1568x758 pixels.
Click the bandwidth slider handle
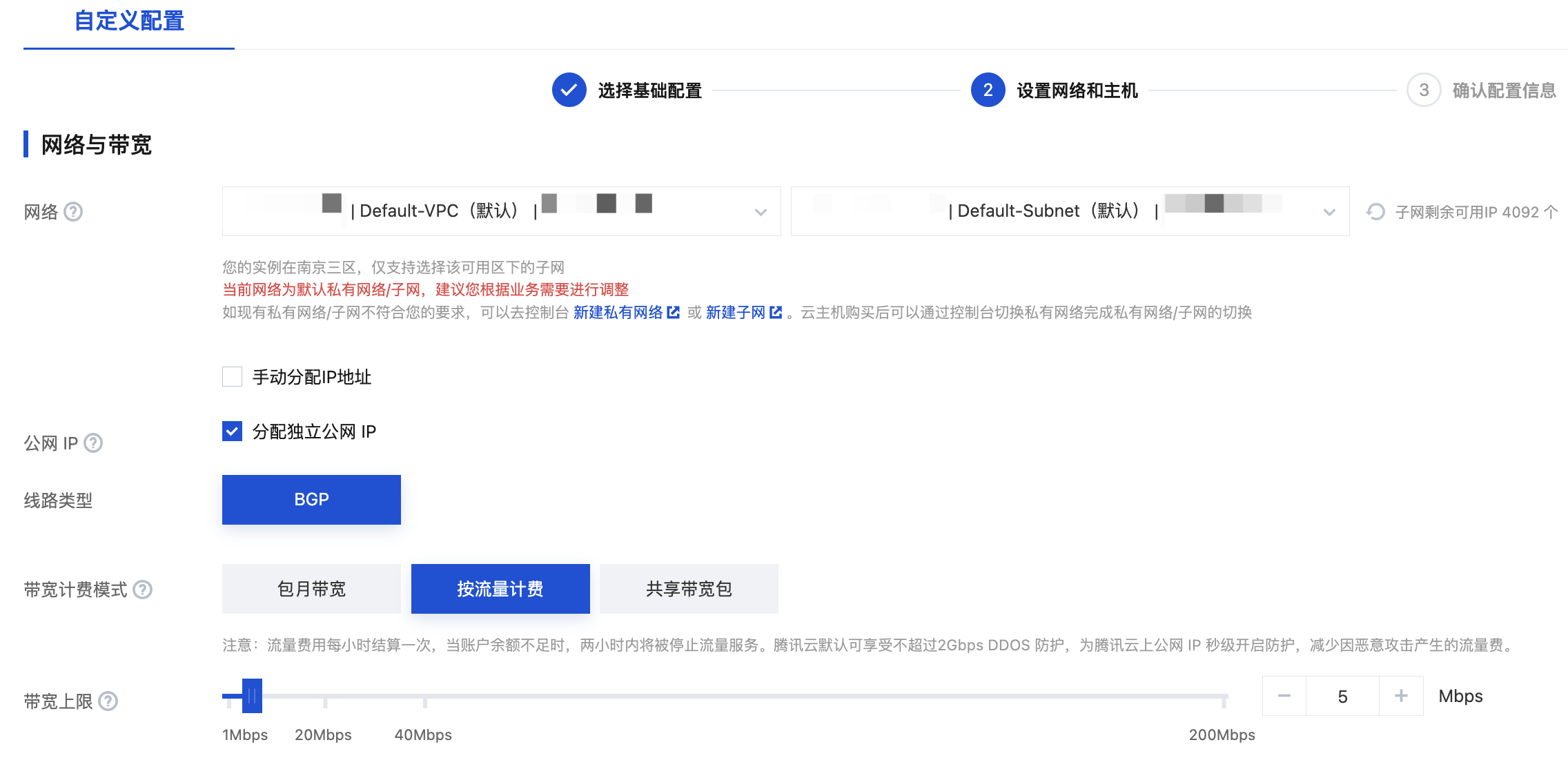click(252, 696)
